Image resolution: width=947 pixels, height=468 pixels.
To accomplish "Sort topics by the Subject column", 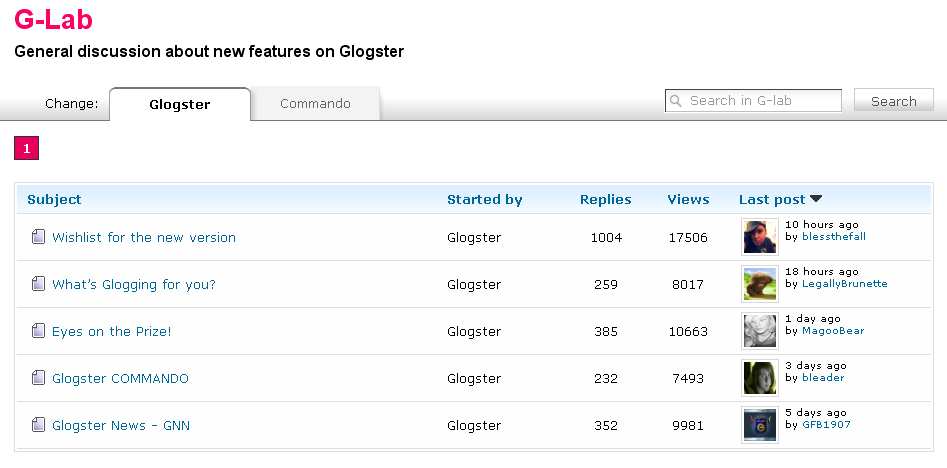I will click(x=54, y=199).
